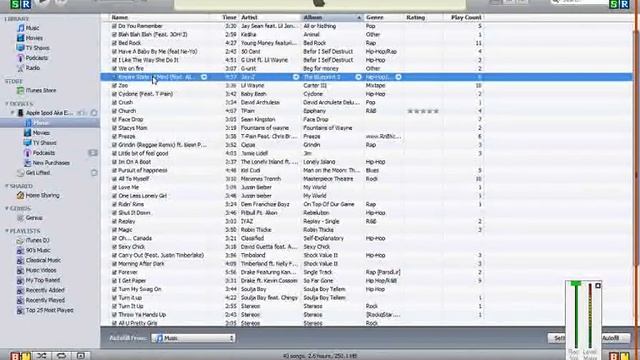
Task: Adjust the green recording volume slider
Action: [x=576, y=284]
